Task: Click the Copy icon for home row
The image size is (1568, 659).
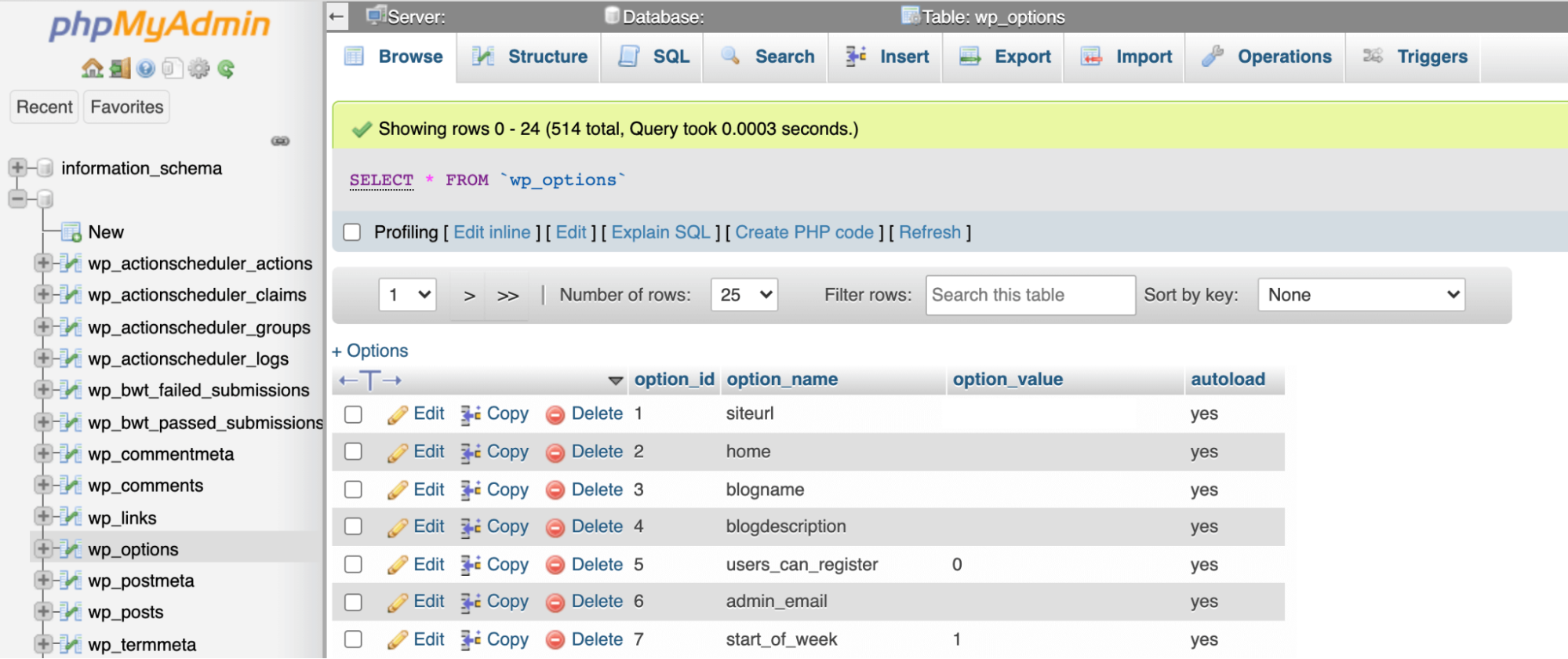Action: [x=471, y=453]
